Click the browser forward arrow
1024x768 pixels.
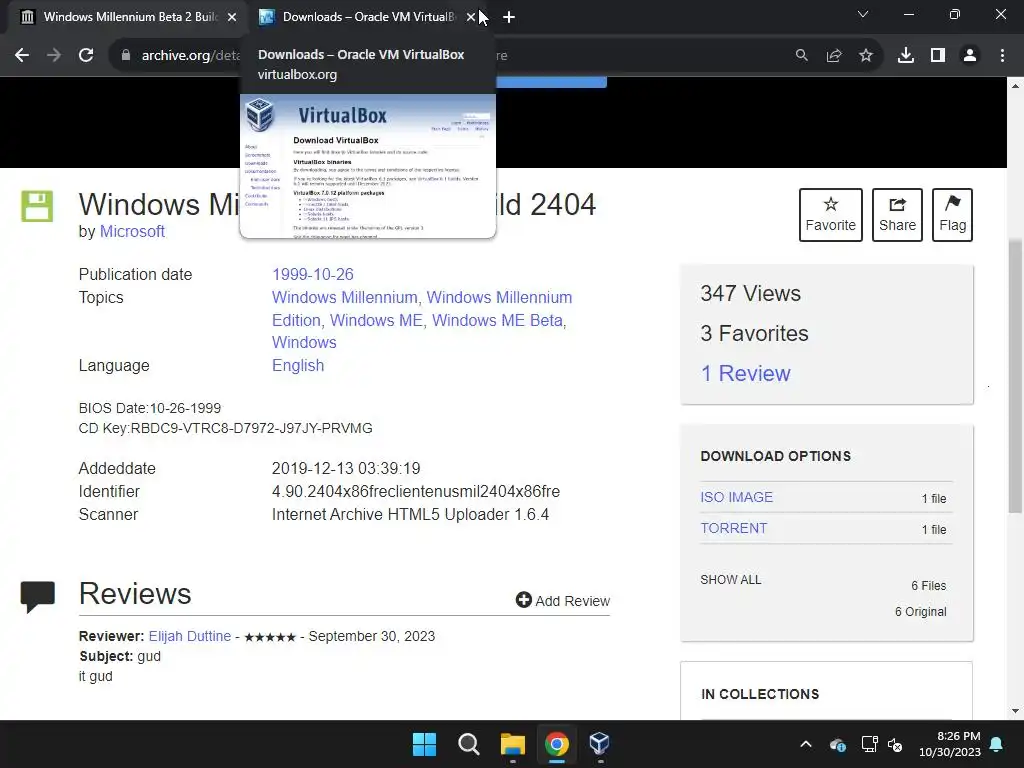(x=54, y=56)
